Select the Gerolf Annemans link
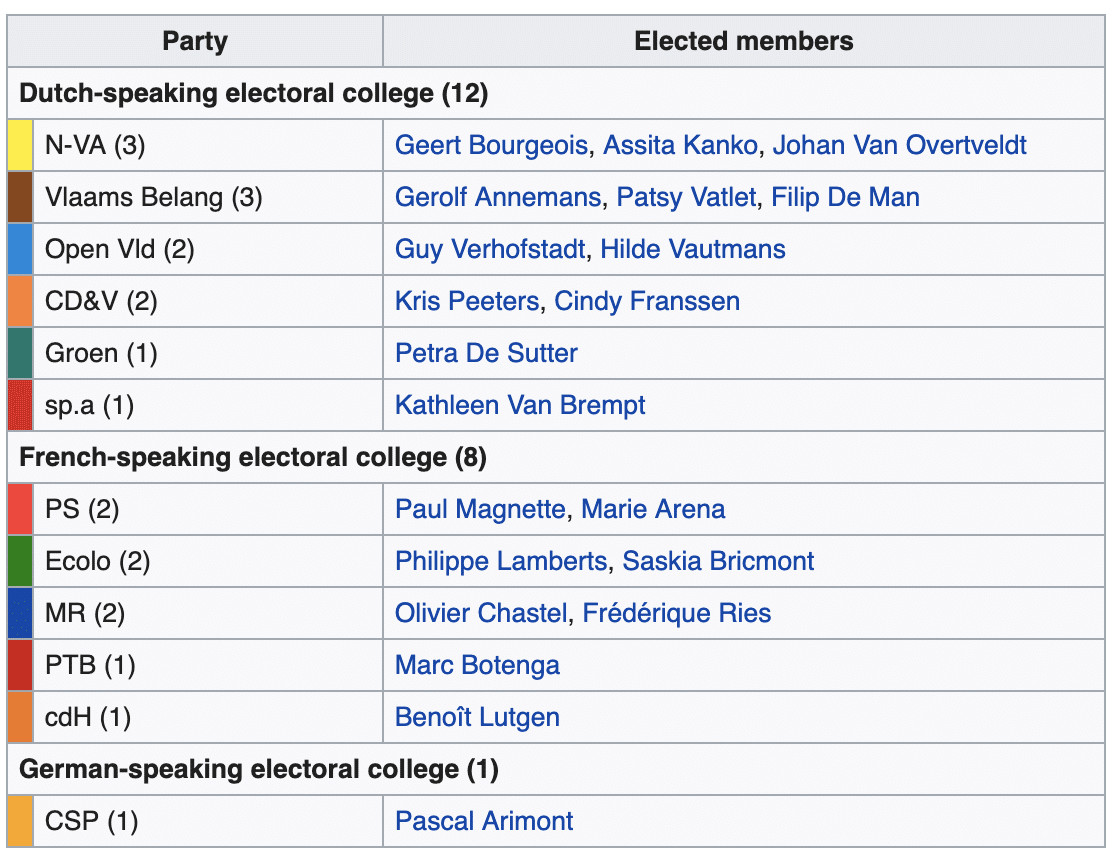 pos(498,198)
